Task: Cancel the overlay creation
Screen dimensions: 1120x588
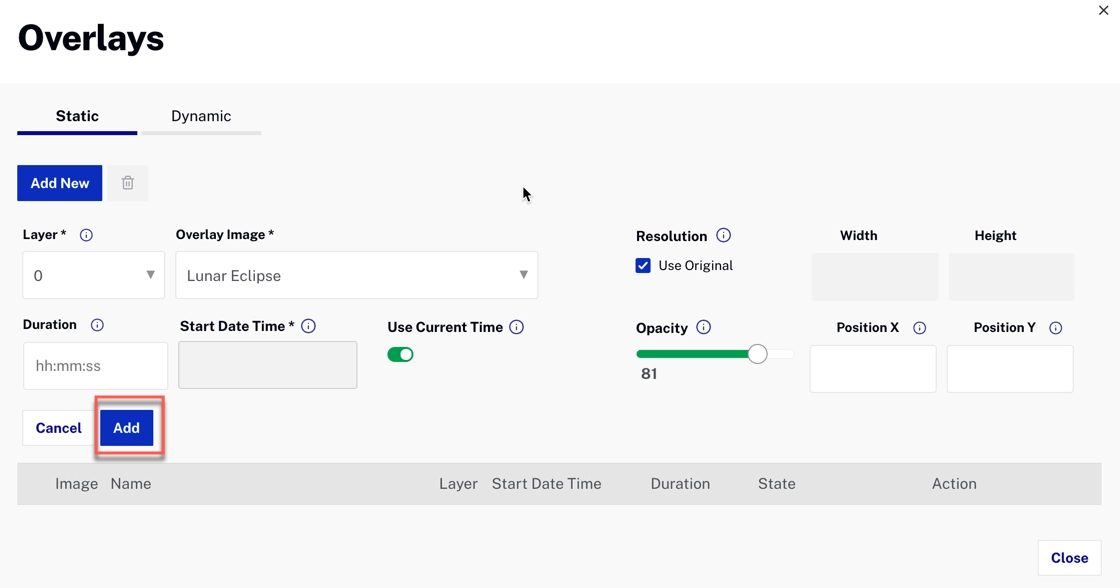Action: (x=57, y=427)
